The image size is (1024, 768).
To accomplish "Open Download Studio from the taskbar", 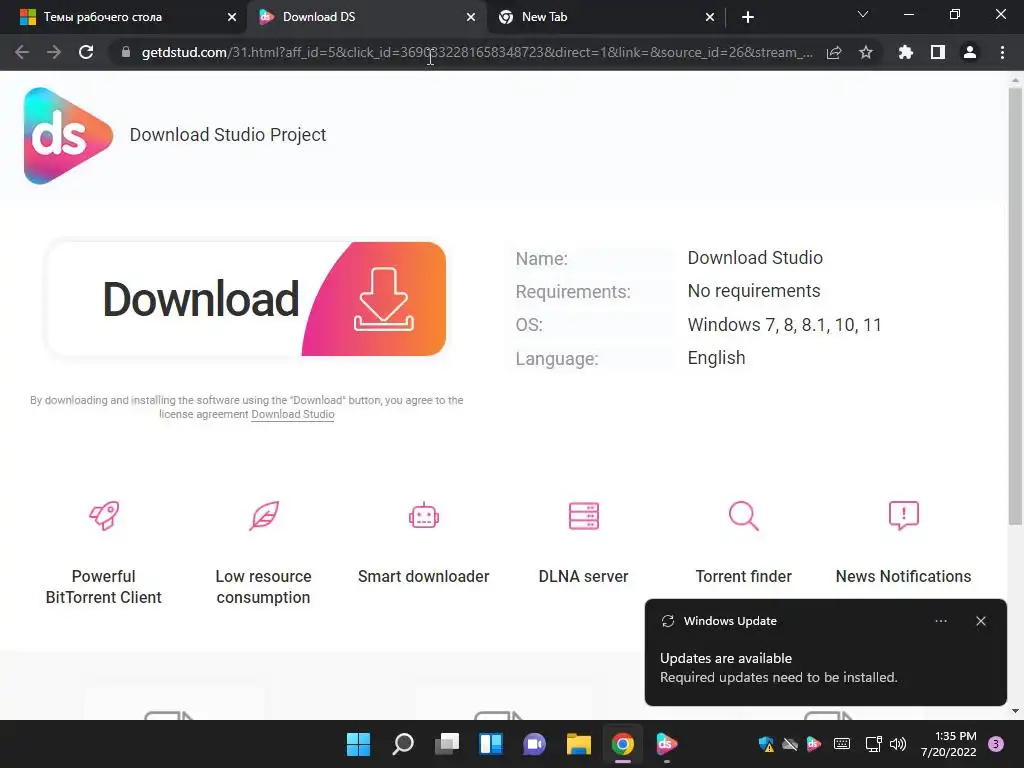I will [667, 744].
